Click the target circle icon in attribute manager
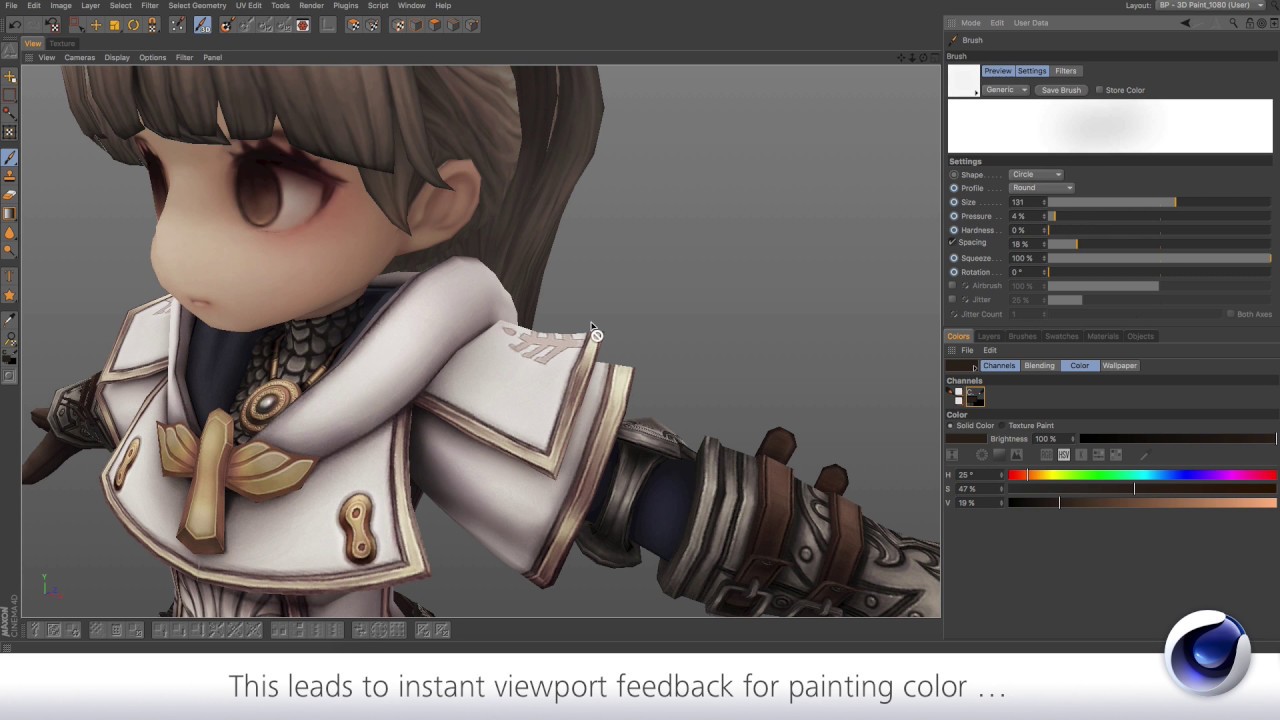 coord(1260,23)
